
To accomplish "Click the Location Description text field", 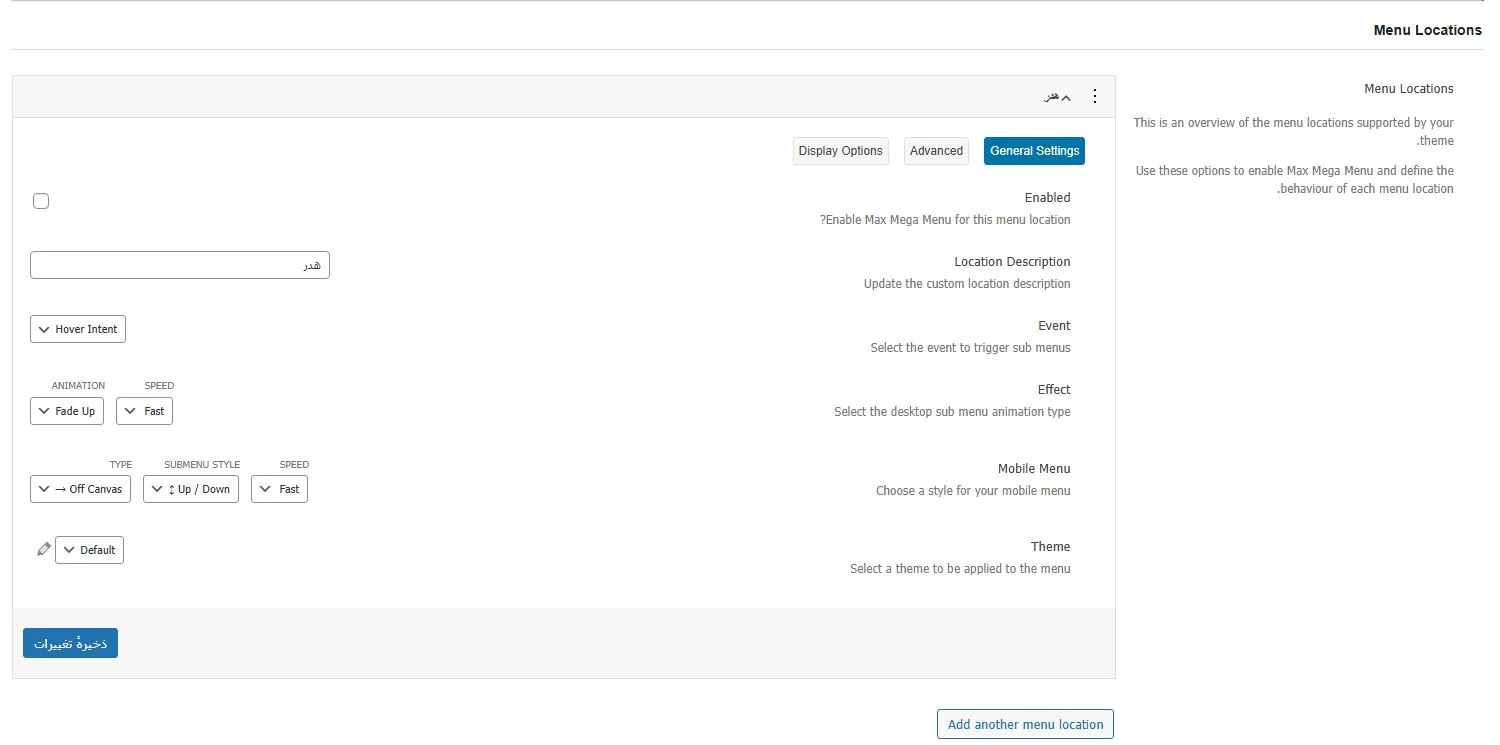I will [180, 265].
